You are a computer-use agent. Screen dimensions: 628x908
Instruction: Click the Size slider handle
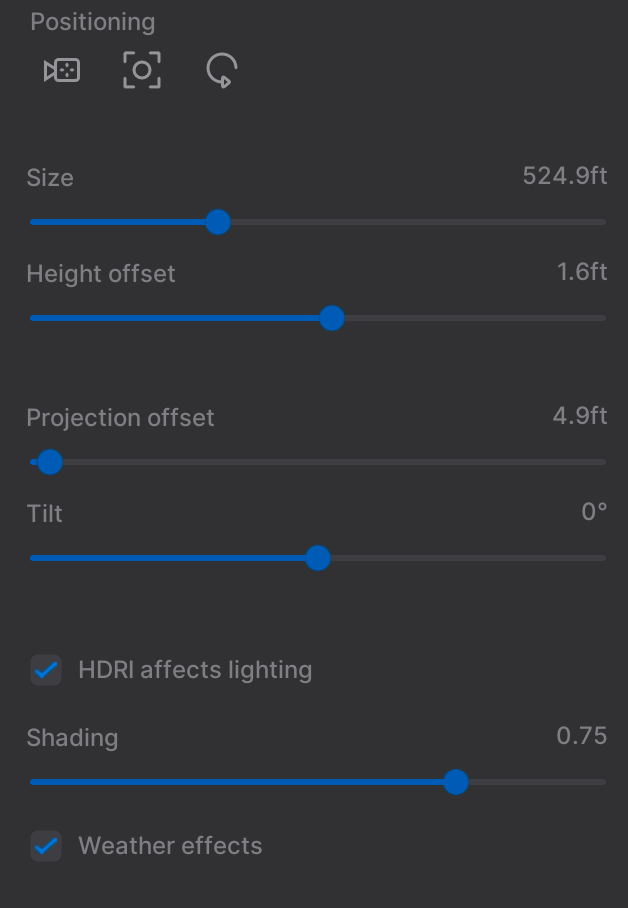click(218, 222)
